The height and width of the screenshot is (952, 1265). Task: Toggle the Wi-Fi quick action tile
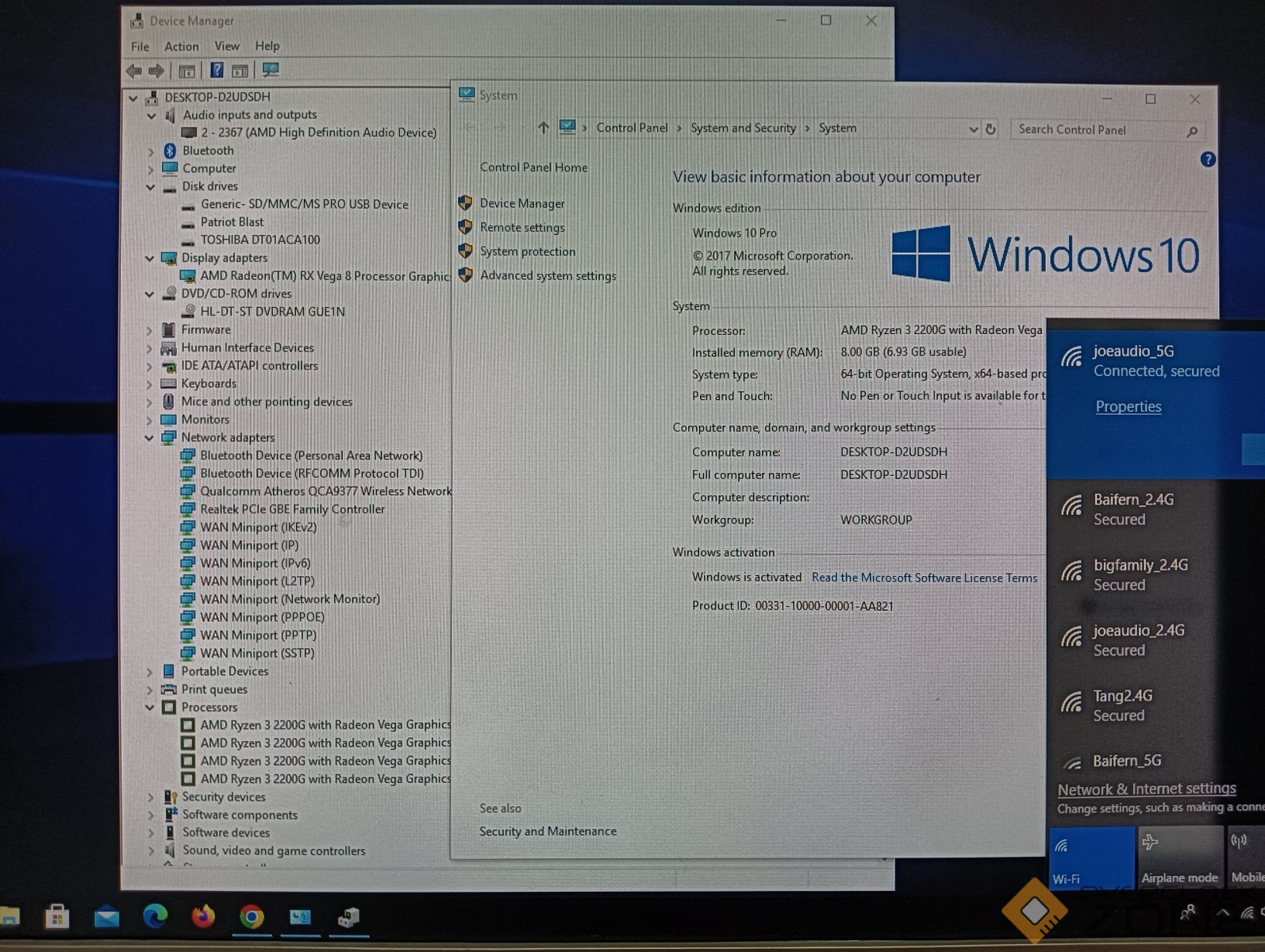[1091, 857]
